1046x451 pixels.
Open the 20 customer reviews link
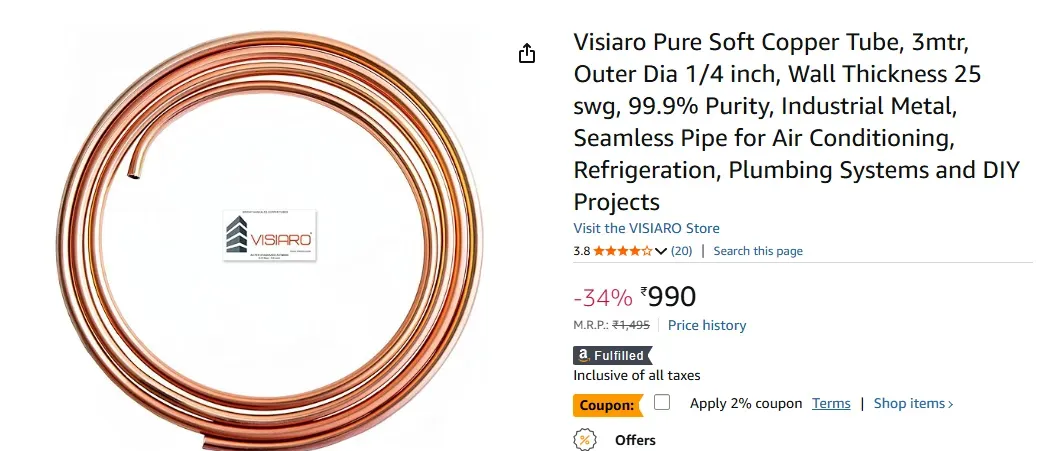point(681,251)
